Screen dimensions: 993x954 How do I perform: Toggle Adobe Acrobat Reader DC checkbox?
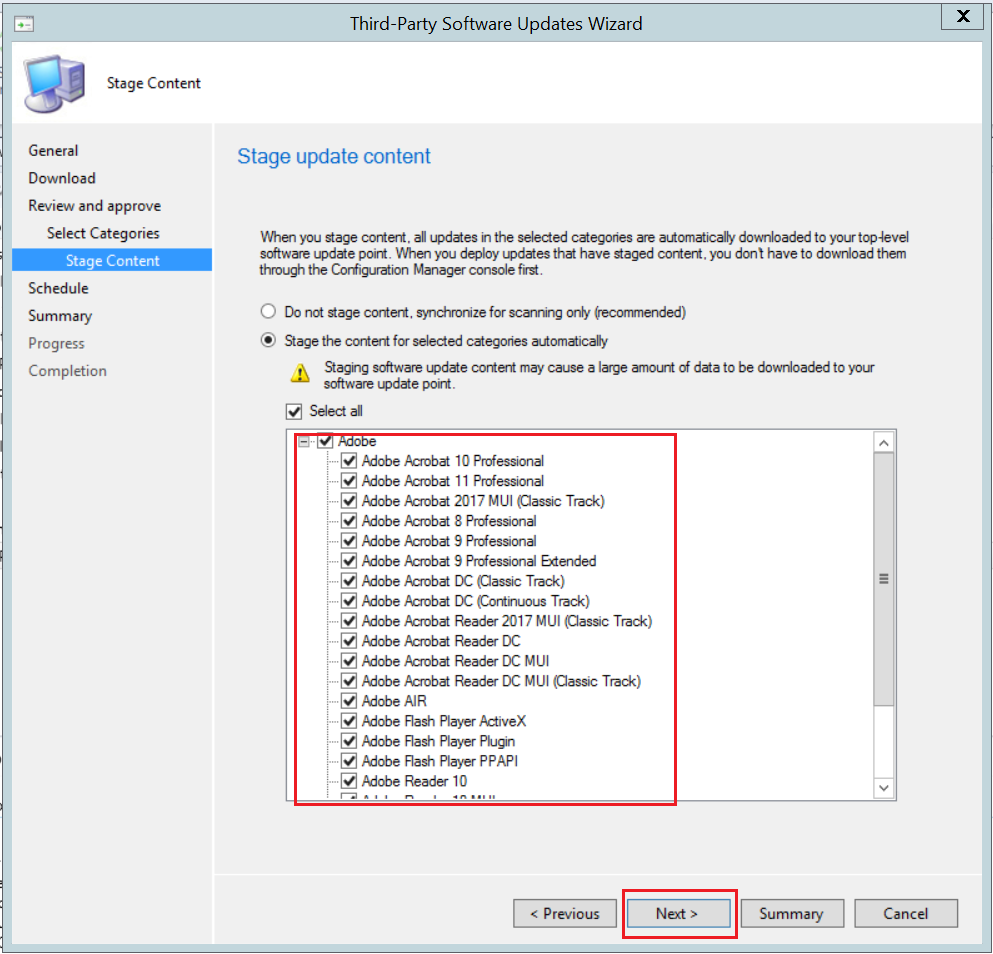[x=349, y=641]
